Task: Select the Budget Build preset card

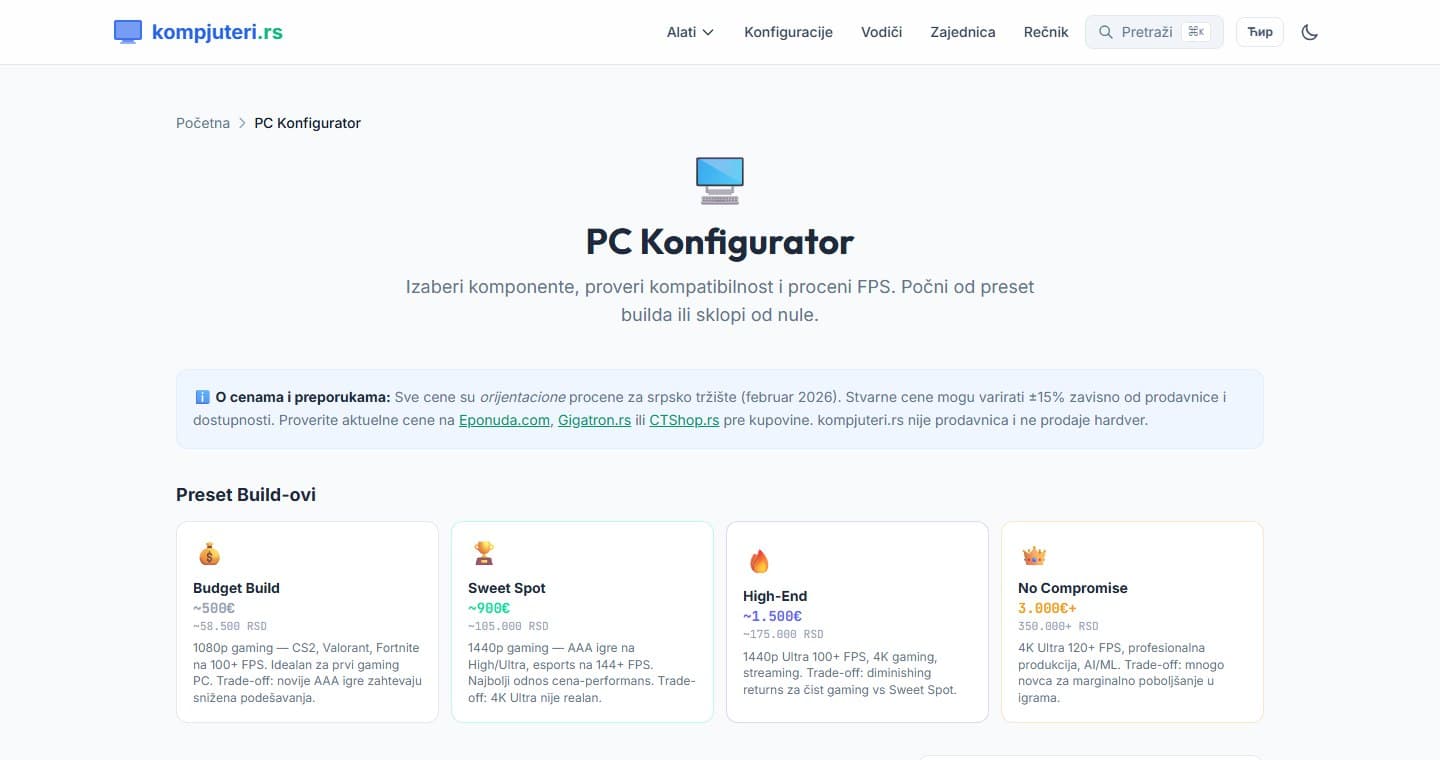Action: 307,621
